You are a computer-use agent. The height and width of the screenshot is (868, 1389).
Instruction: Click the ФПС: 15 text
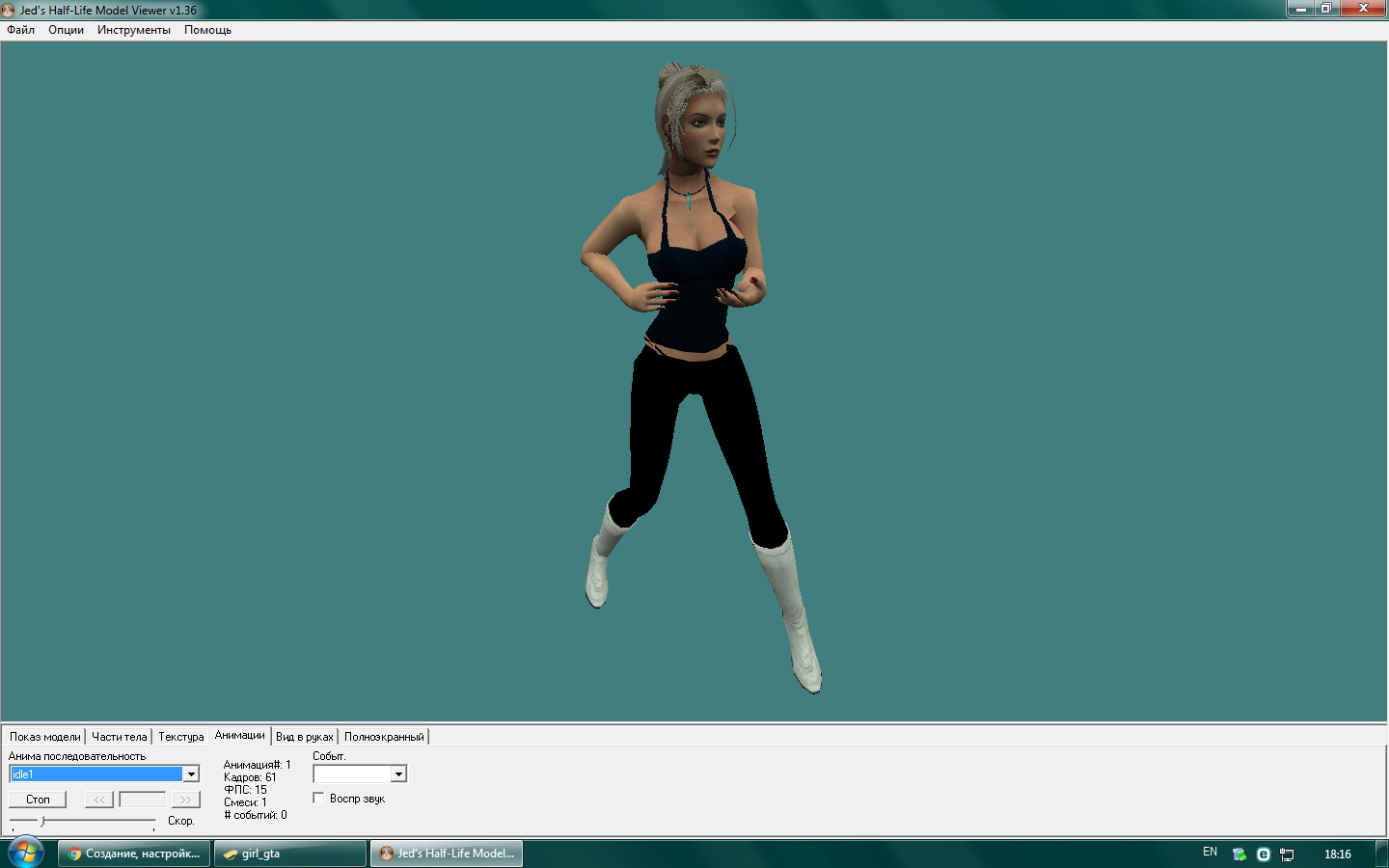click(245, 790)
